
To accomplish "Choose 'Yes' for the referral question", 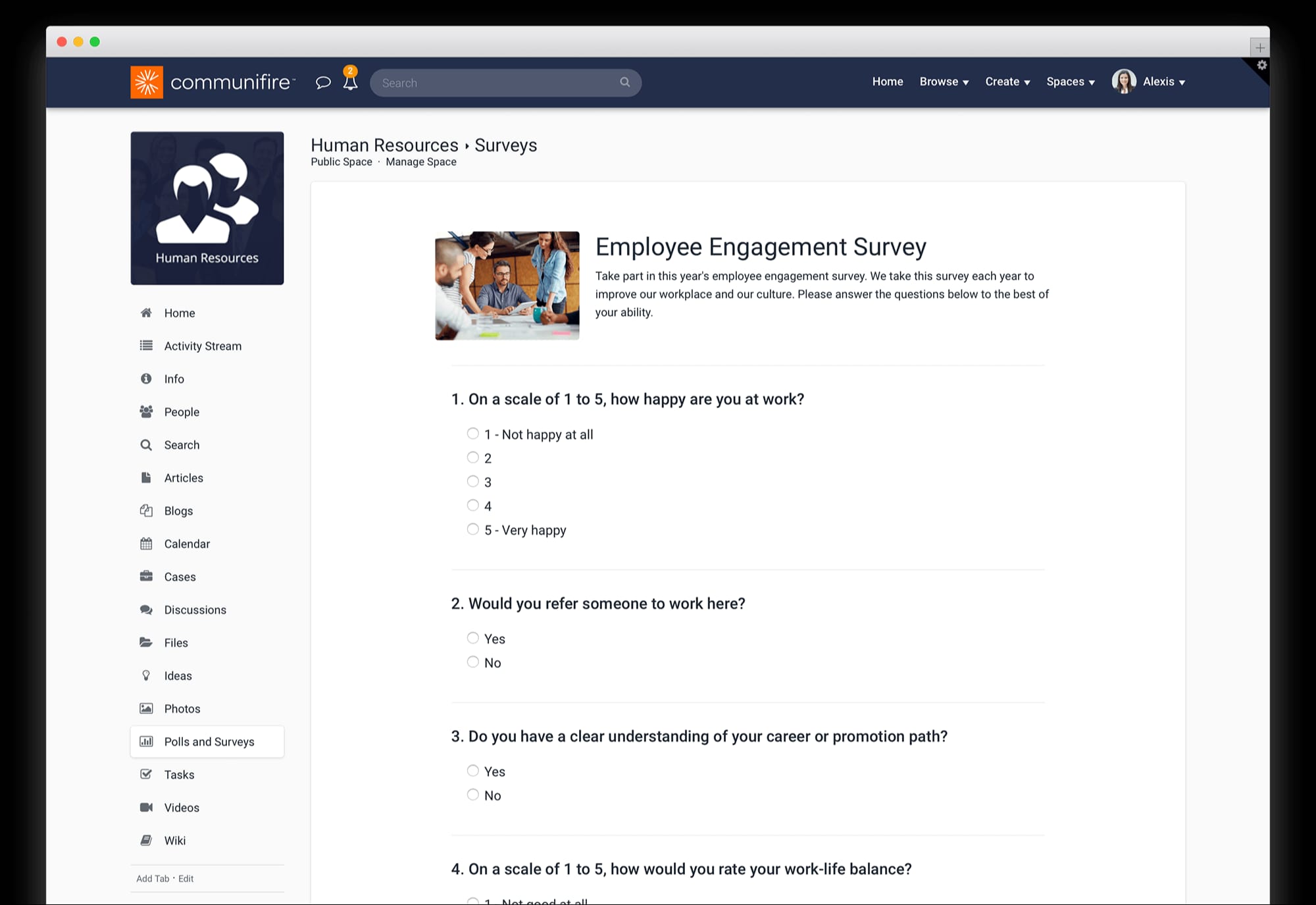I will 472,637.
